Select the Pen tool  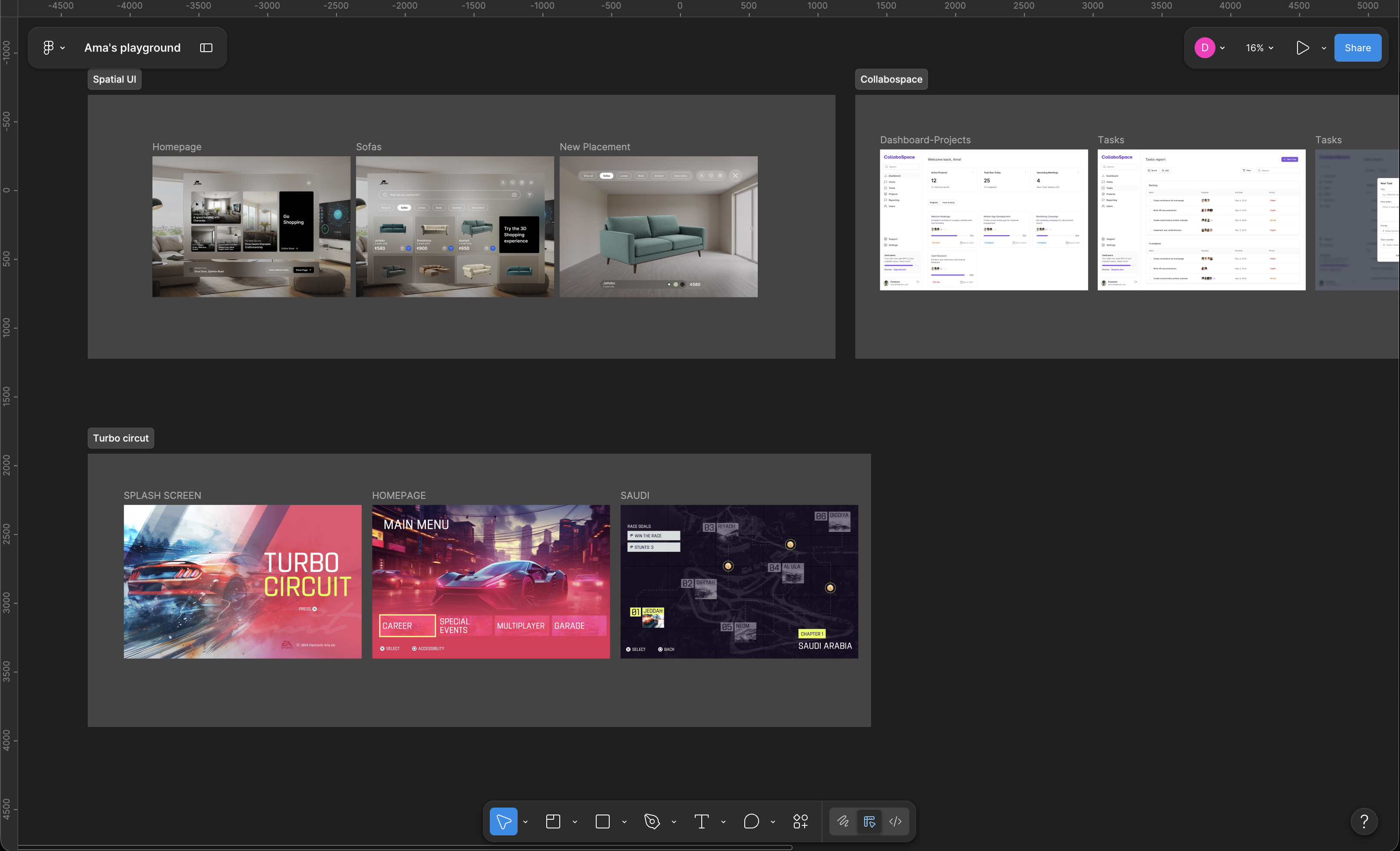pyautogui.click(x=652, y=821)
